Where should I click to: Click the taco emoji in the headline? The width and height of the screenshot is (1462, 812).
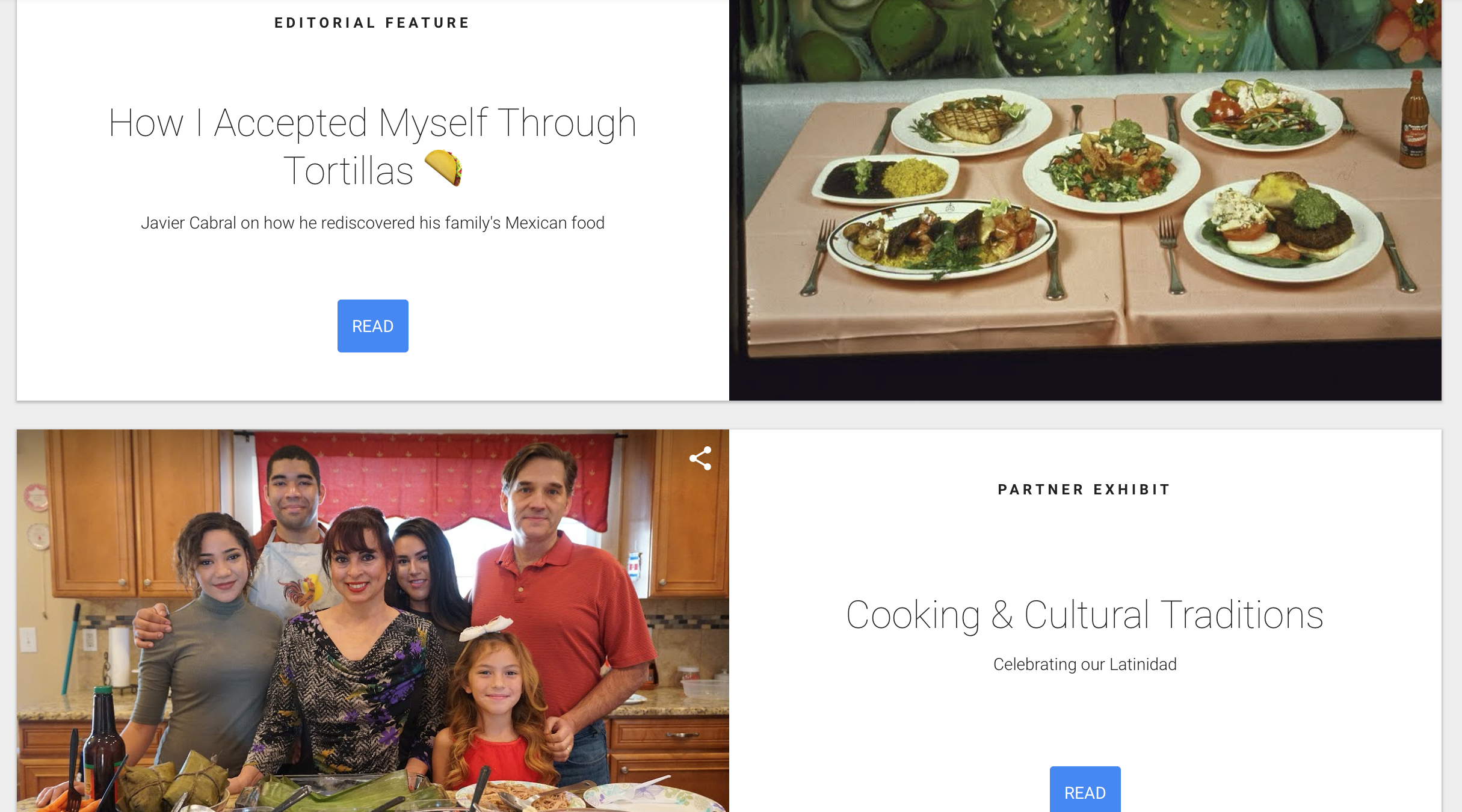pyautogui.click(x=443, y=168)
